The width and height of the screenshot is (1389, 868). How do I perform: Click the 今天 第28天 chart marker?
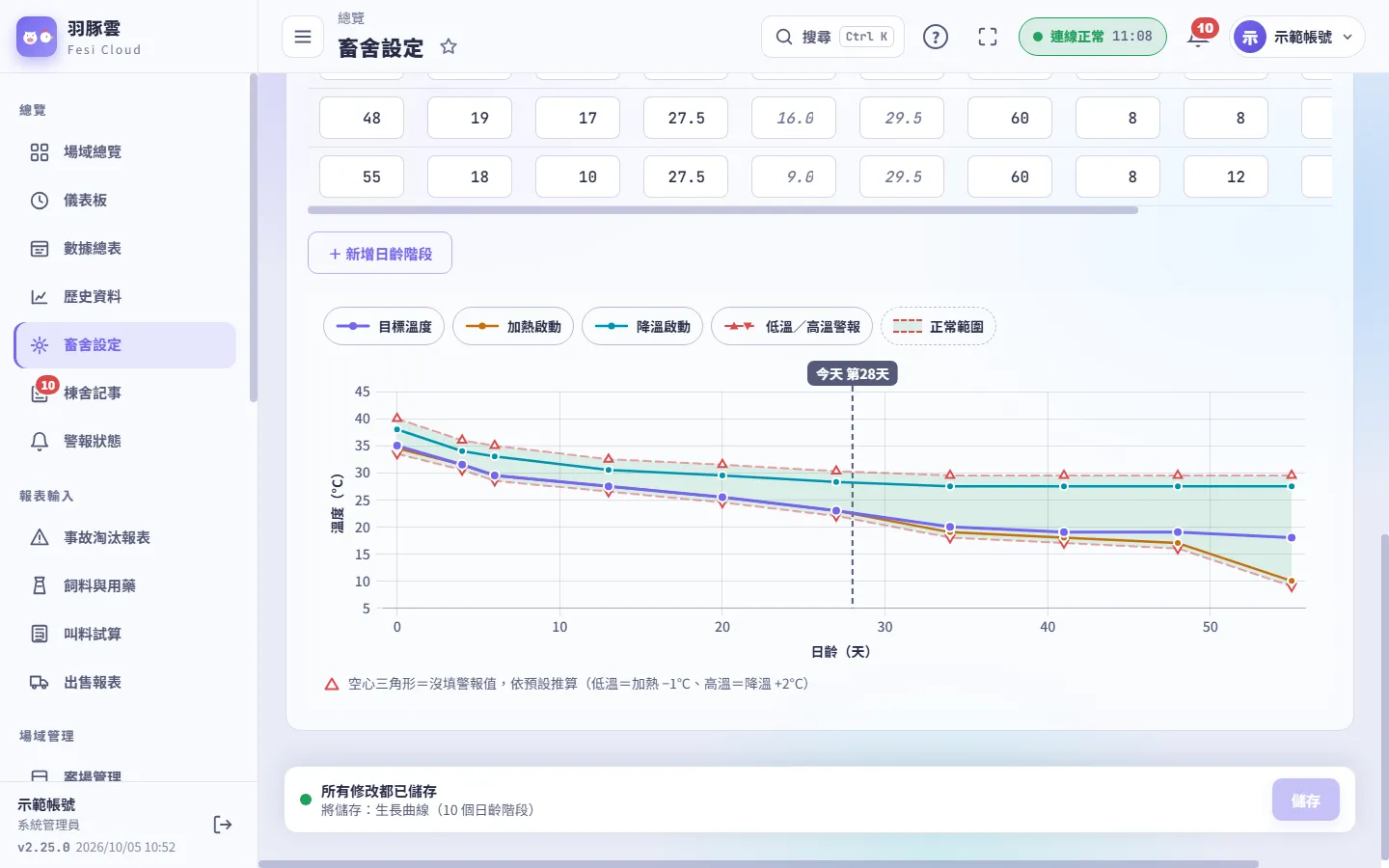853,374
